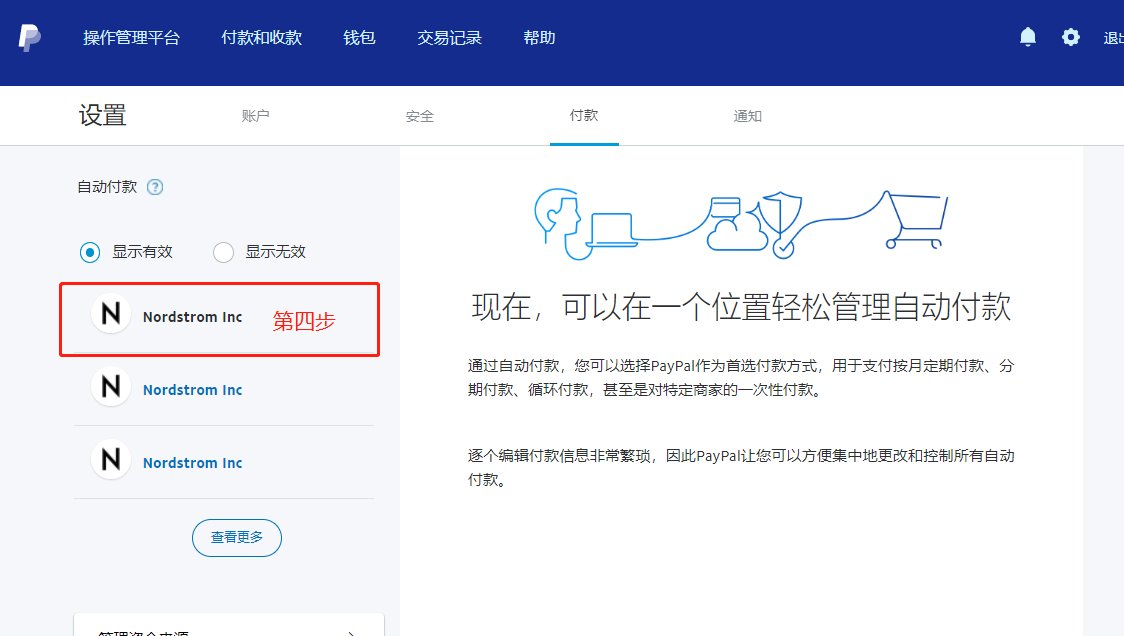Enable the active payments filter option

88,252
